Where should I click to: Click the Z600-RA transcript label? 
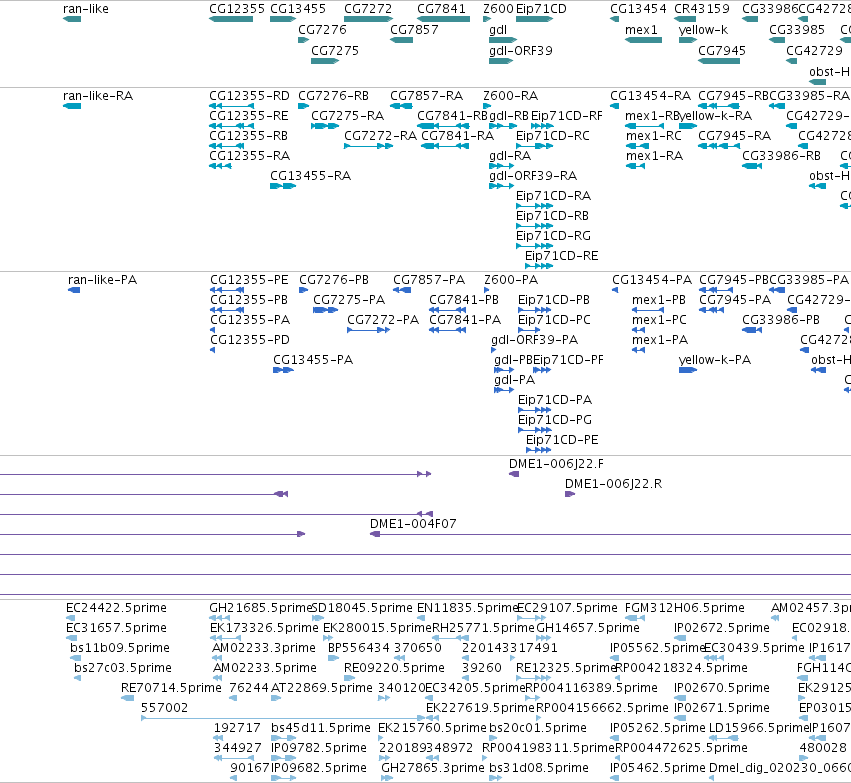pos(511,96)
